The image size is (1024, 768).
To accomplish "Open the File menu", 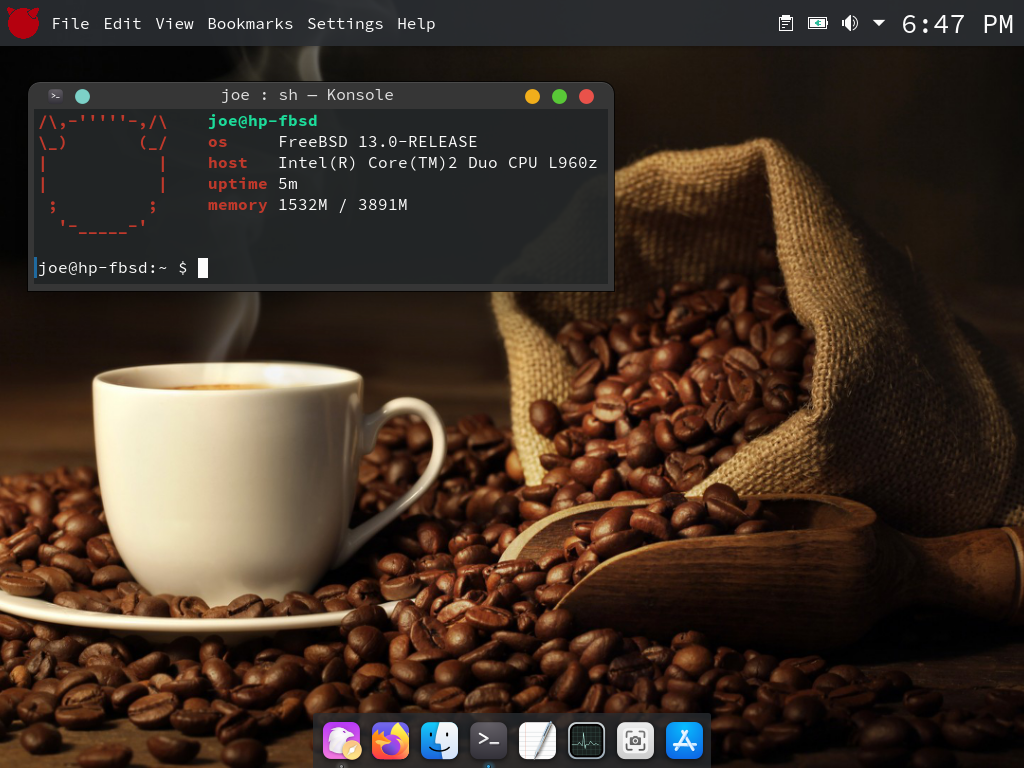I will pos(70,24).
